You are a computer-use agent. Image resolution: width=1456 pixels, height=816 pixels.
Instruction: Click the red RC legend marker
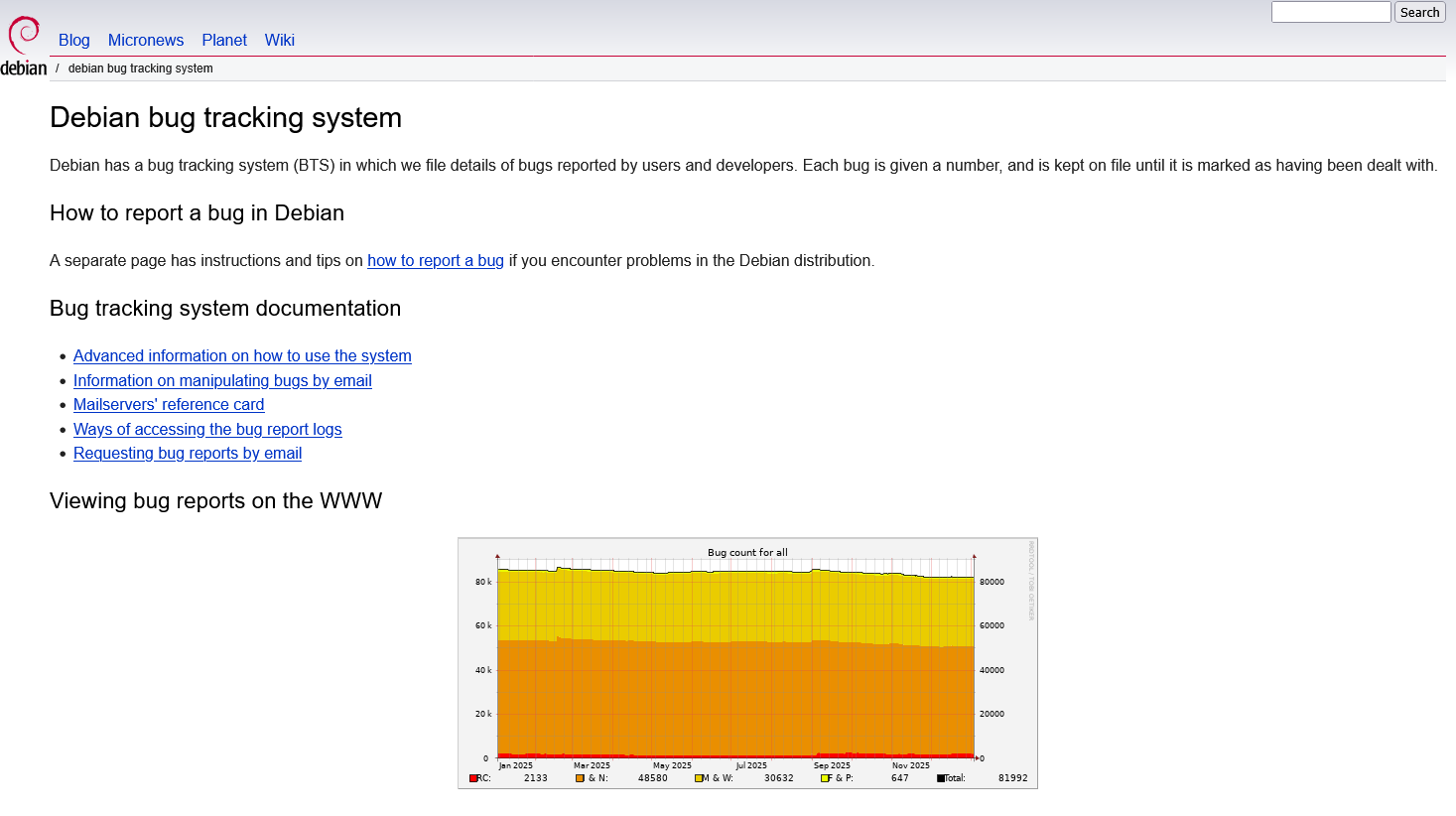tap(472, 777)
